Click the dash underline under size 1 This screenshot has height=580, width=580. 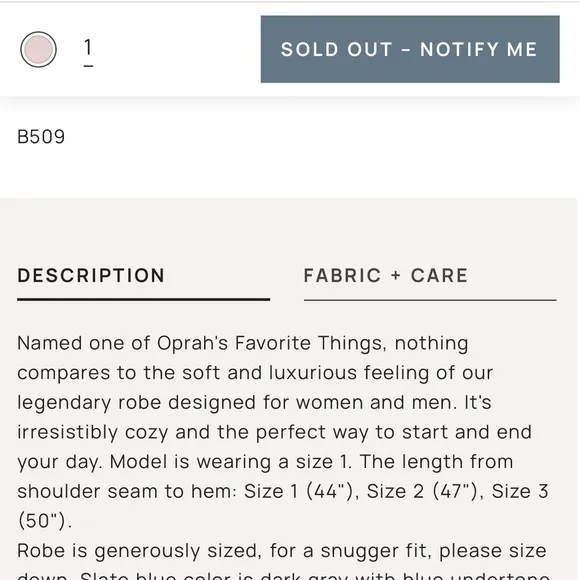(x=88, y=66)
